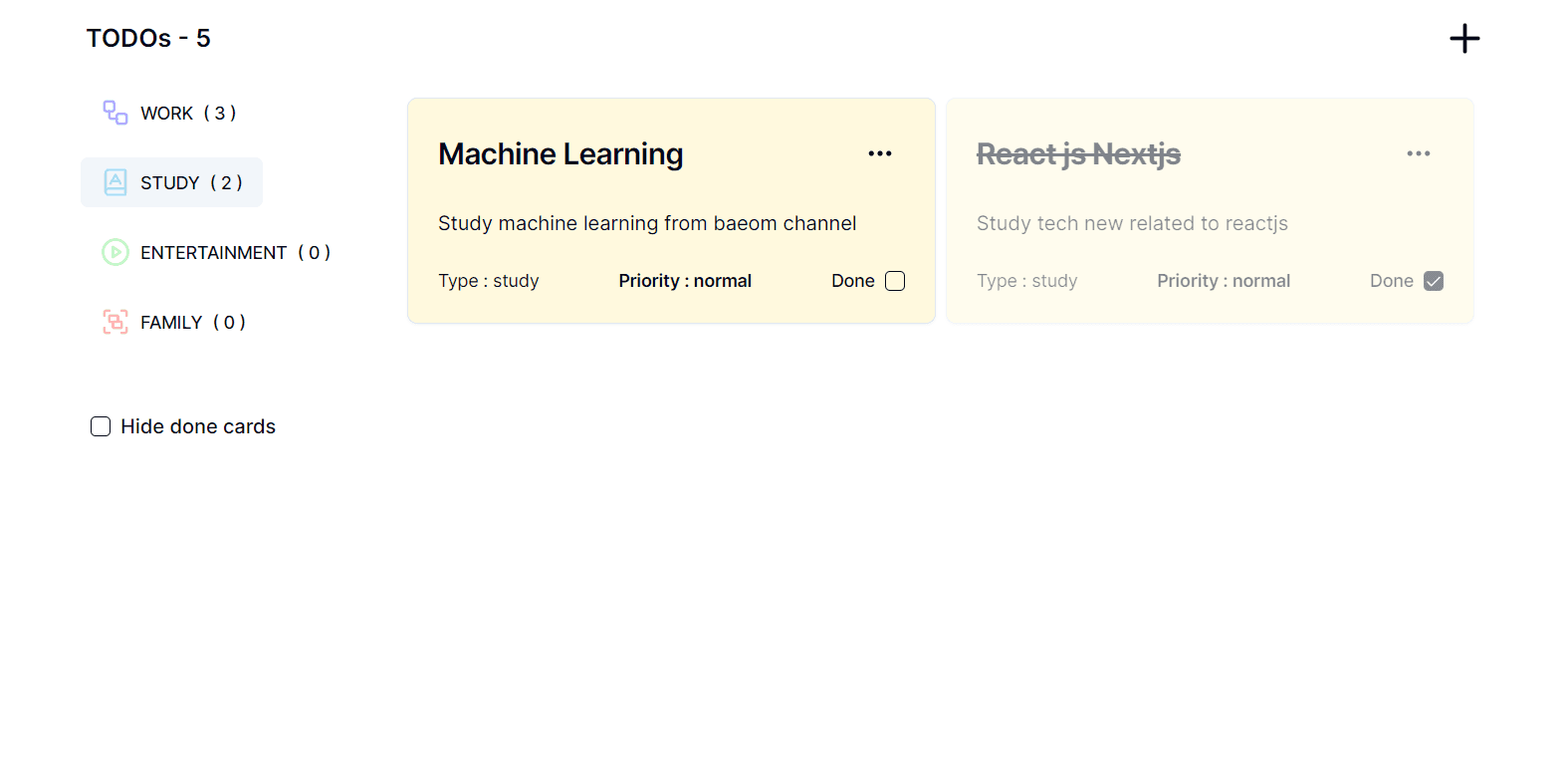The height and width of the screenshot is (784, 1568).
Task: Click the FAMILY category icon
Action: point(115,322)
